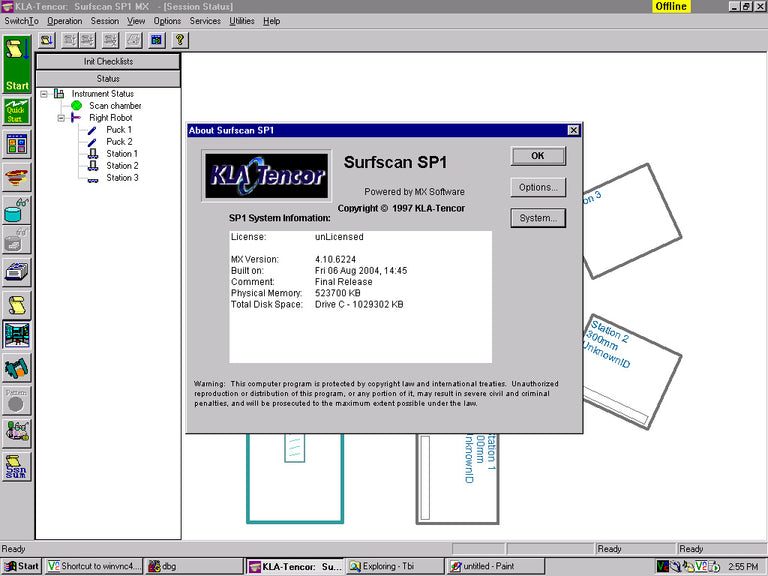The height and width of the screenshot is (576, 768).
Task: Click the large green Start recipe button
Action: [x=17, y=65]
